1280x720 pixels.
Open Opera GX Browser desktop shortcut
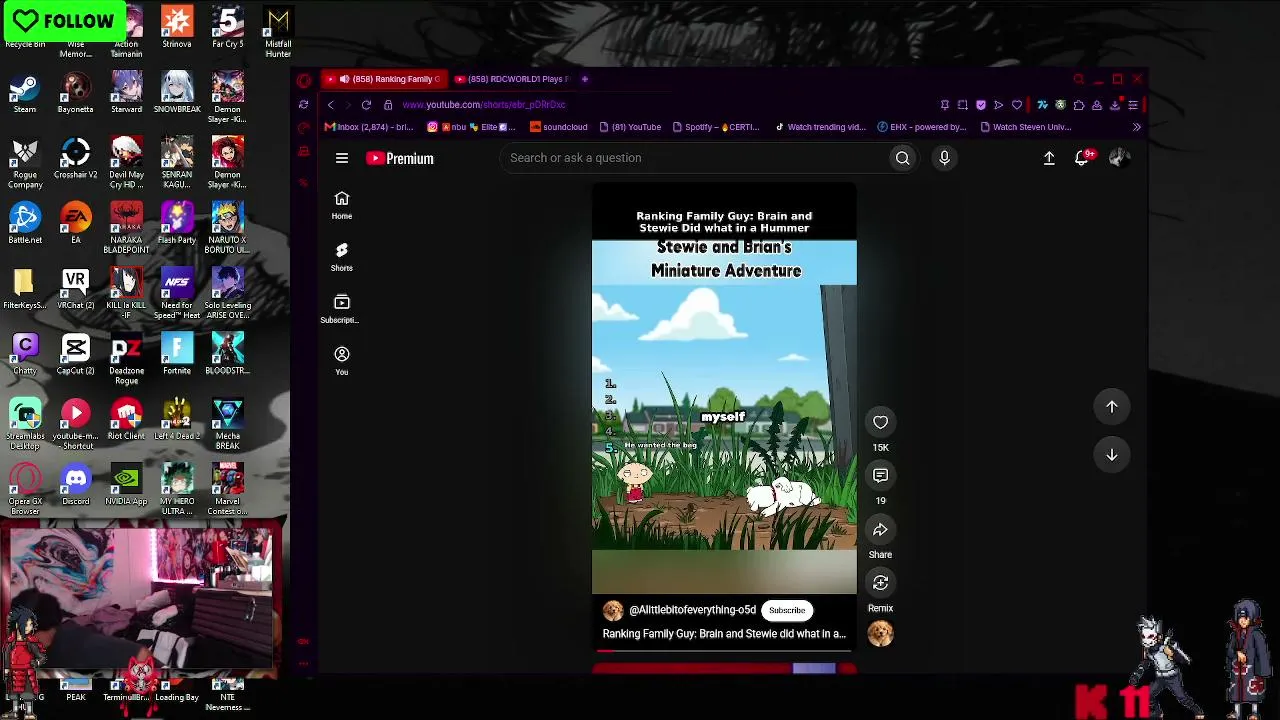pyautogui.click(x=25, y=490)
